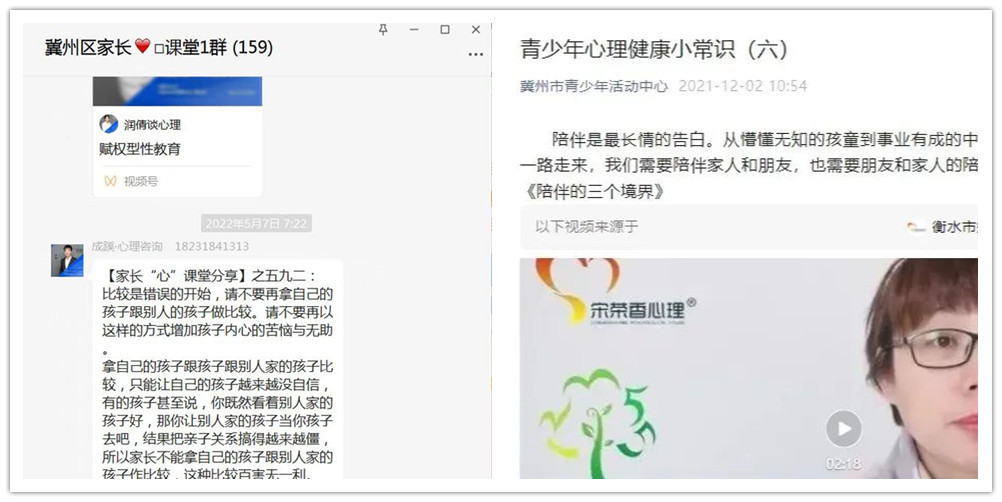The width and height of the screenshot is (1002, 502).
Task: Maximize the chat window
Action: pos(445,30)
